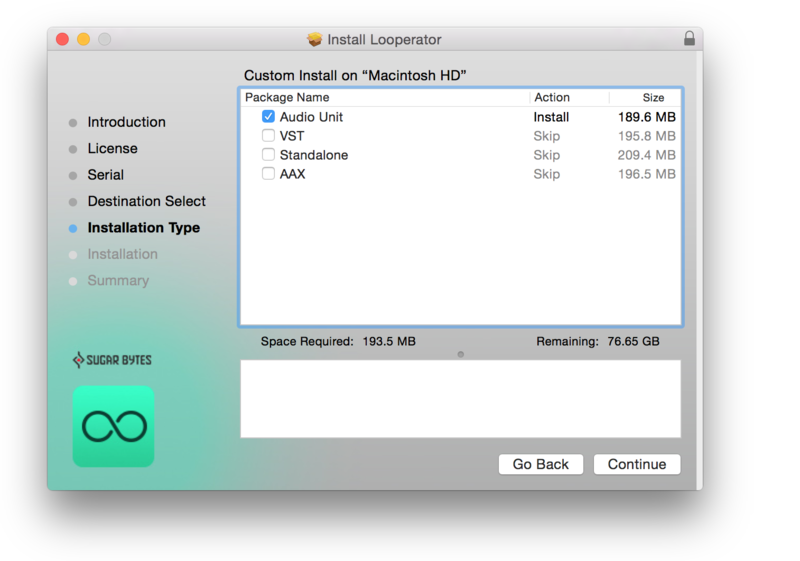Screen dimensions: 800x561
Task: Open the Serial step in sidebar
Action: (x=105, y=175)
